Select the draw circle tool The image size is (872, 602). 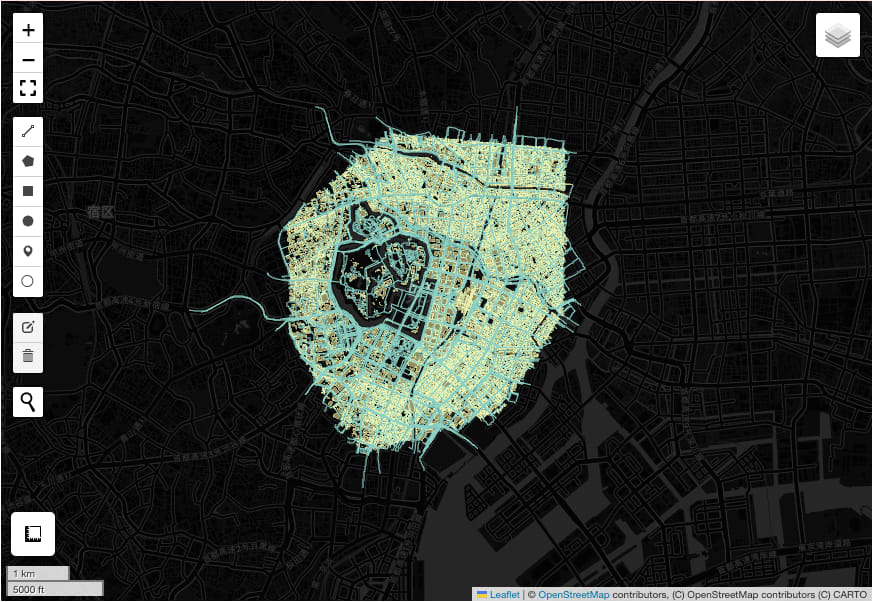28,221
